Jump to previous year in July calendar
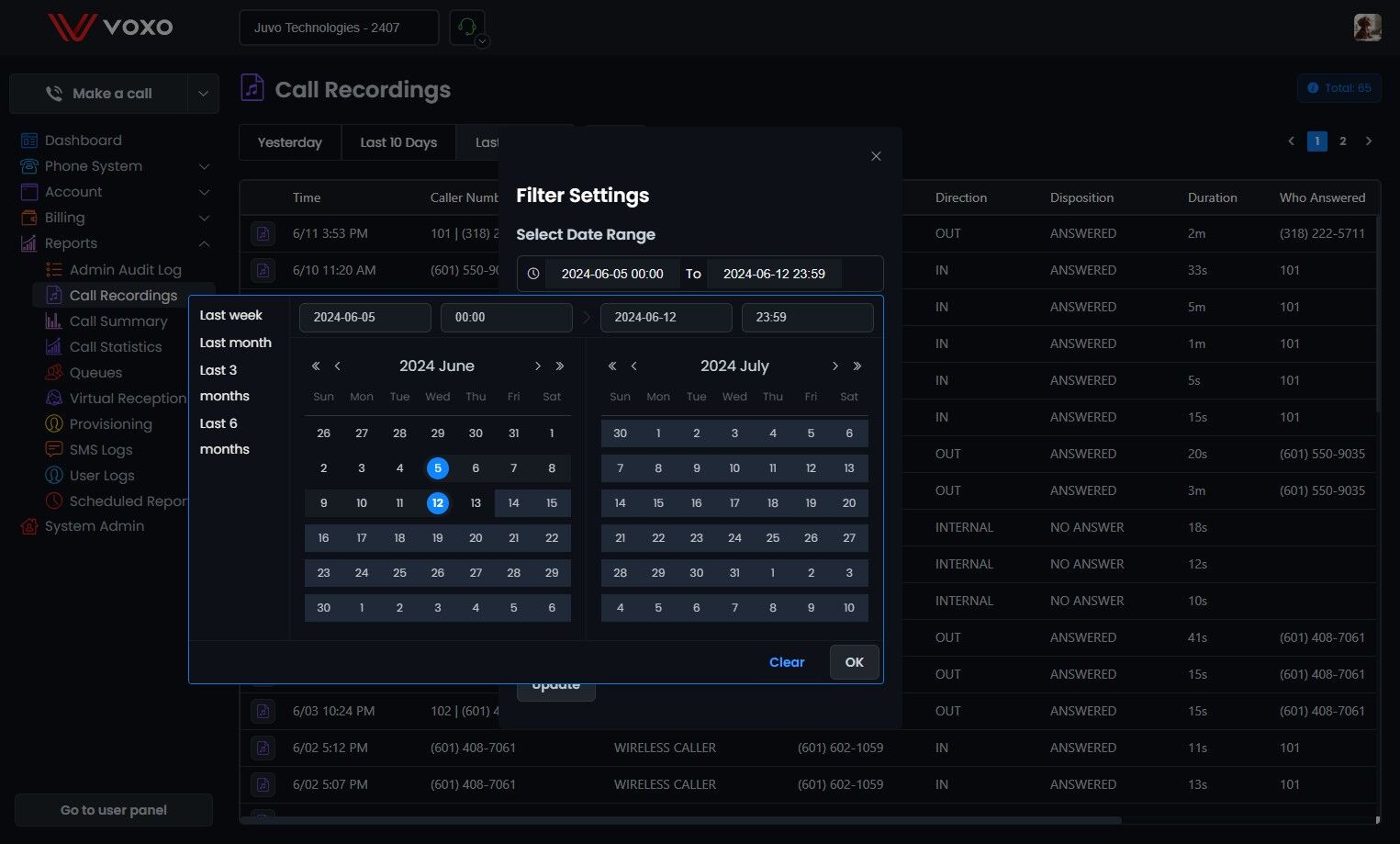1400x844 pixels. click(612, 366)
